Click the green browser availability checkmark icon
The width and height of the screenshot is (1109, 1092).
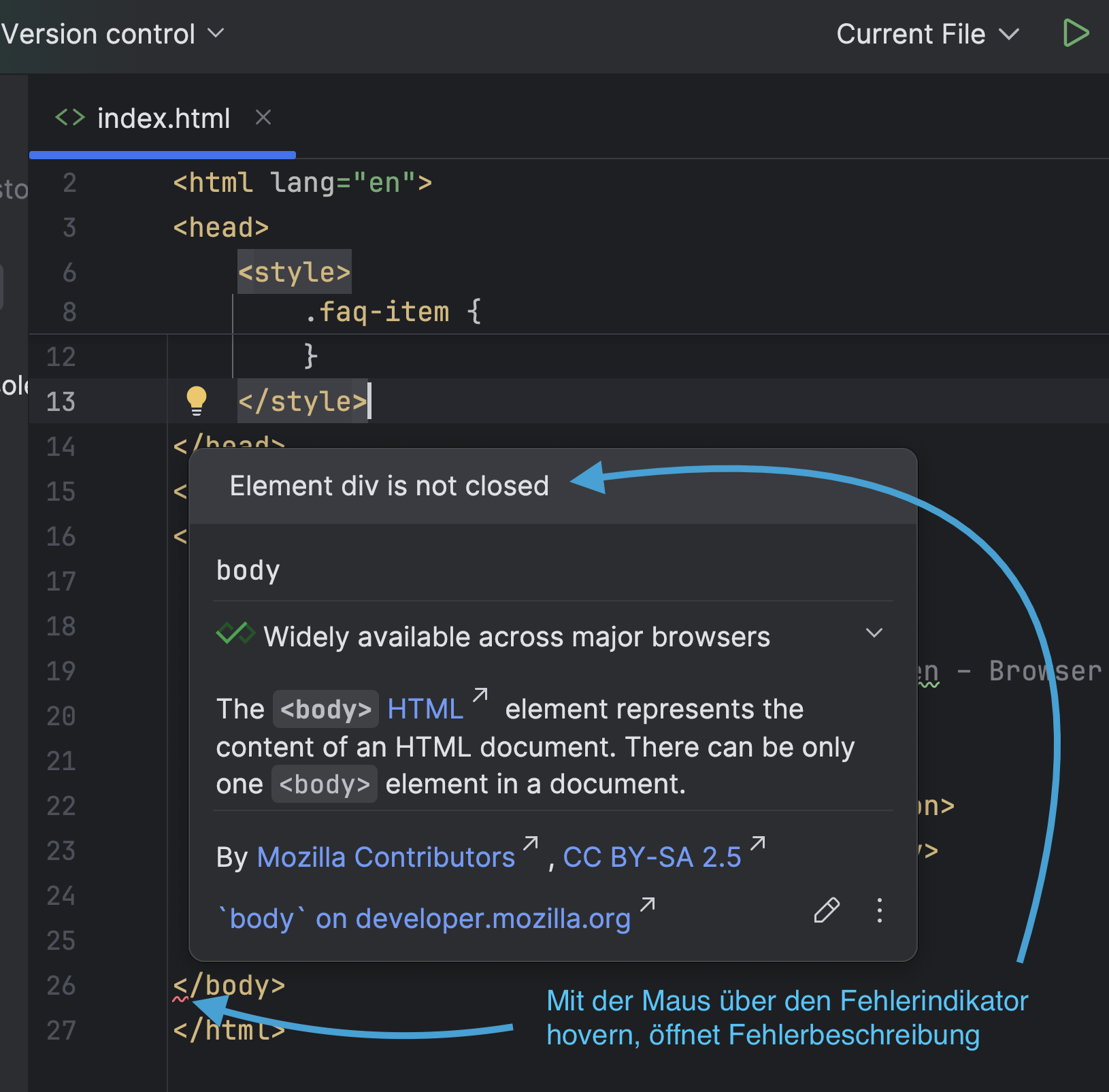[235, 634]
